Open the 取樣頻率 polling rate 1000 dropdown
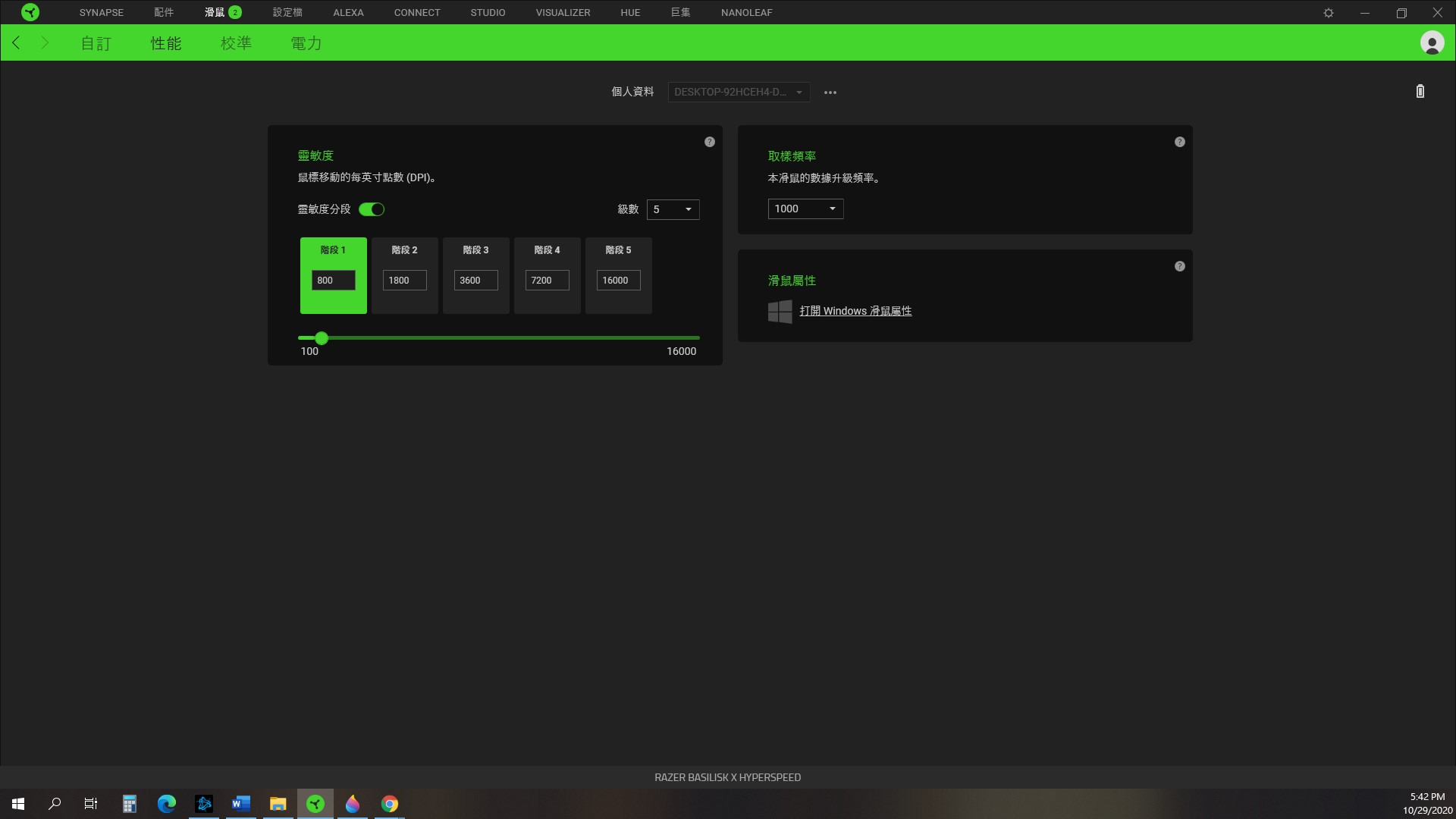The width and height of the screenshot is (1456, 819). [805, 209]
